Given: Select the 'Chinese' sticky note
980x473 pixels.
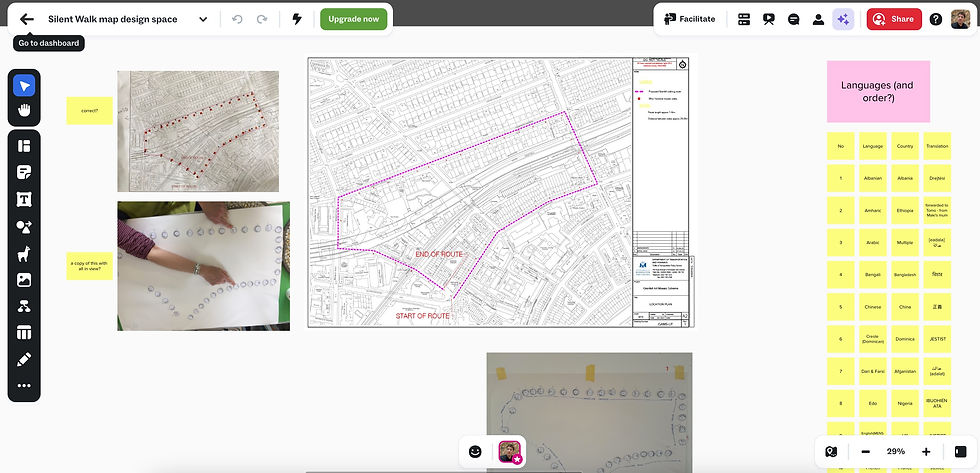Looking at the screenshot, I should [872, 307].
